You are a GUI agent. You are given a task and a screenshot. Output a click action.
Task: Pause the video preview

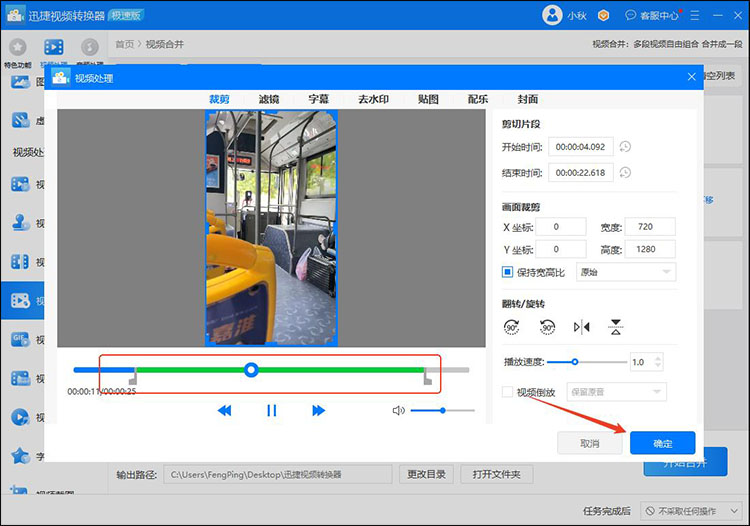pyautogui.click(x=271, y=410)
